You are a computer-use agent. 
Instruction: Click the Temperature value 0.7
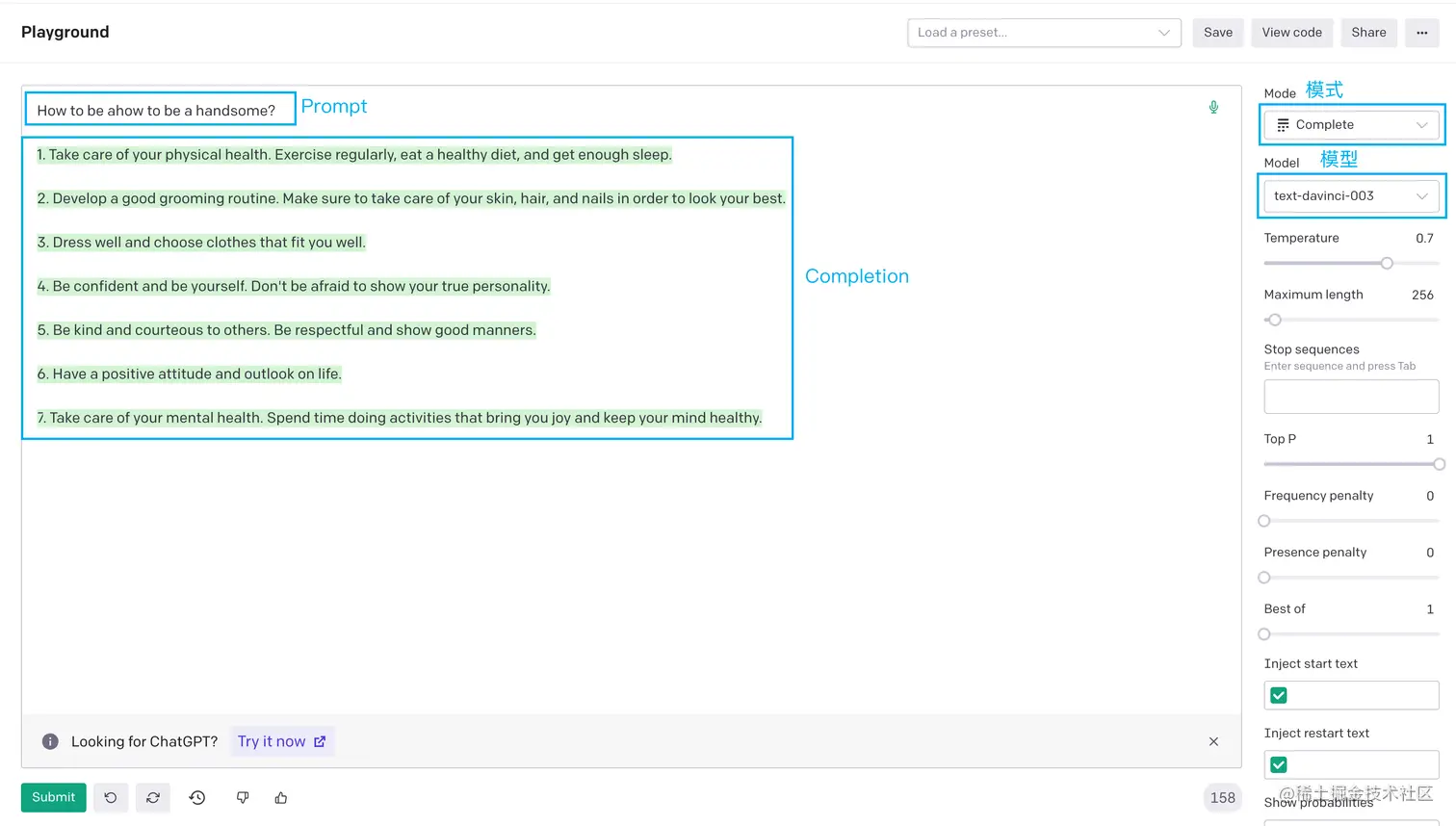click(1424, 238)
